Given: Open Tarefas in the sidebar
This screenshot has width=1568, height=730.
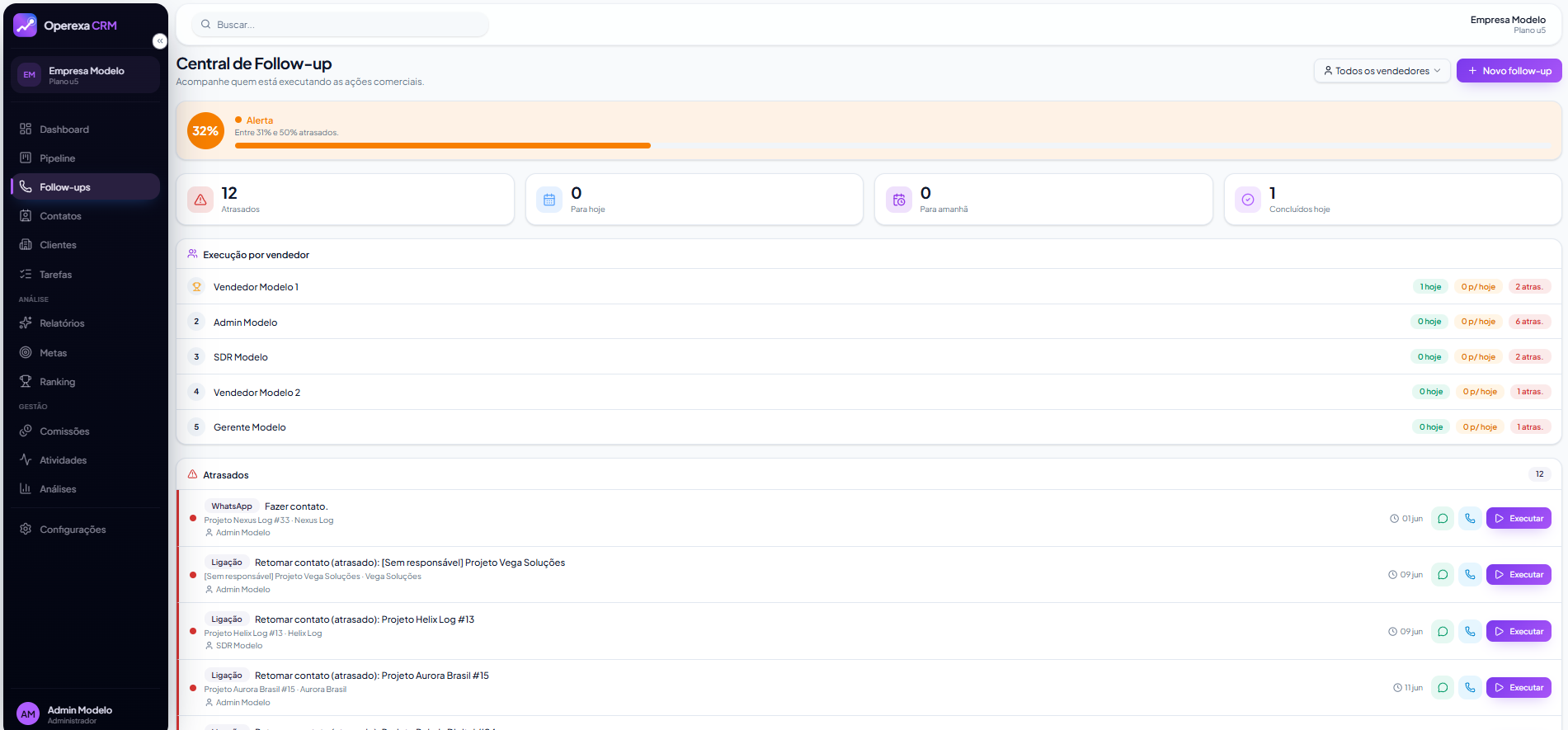Looking at the screenshot, I should coord(85,275).
